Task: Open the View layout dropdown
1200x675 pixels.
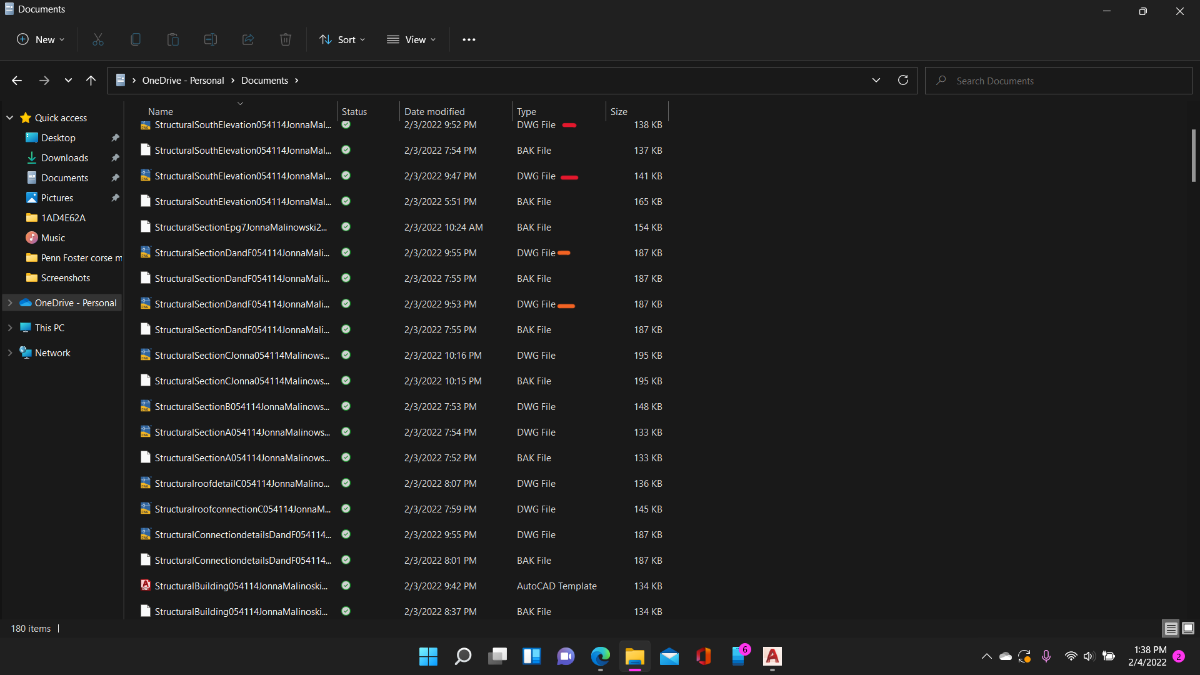Action: [x=411, y=40]
